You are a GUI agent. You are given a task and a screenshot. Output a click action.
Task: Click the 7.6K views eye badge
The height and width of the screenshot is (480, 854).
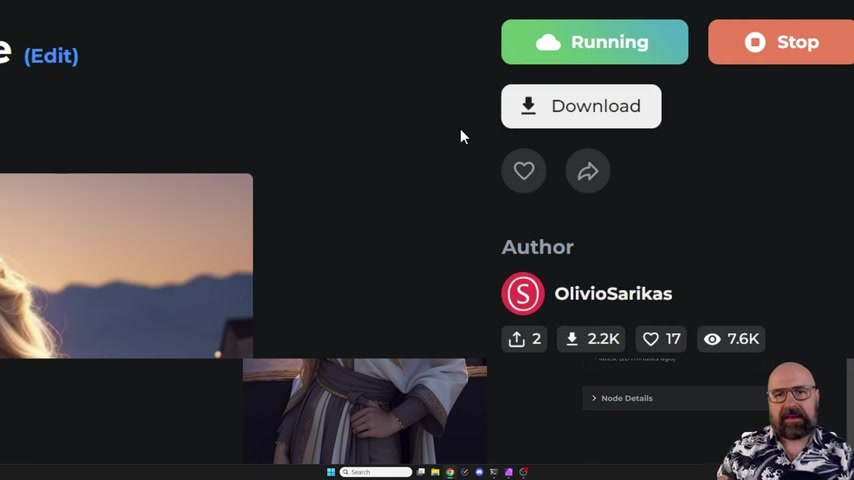(x=731, y=339)
